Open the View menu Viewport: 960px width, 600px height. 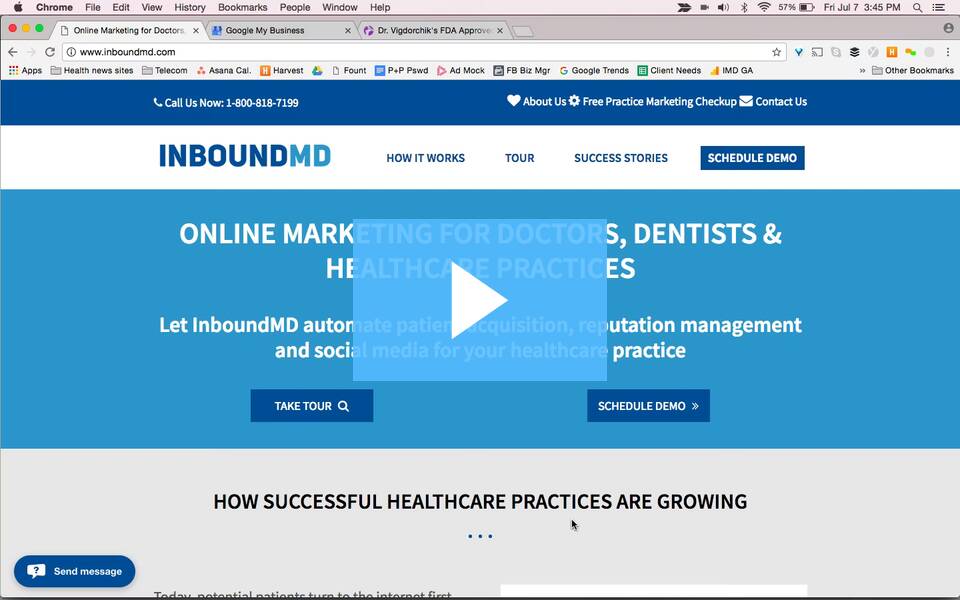pyautogui.click(x=152, y=7)
